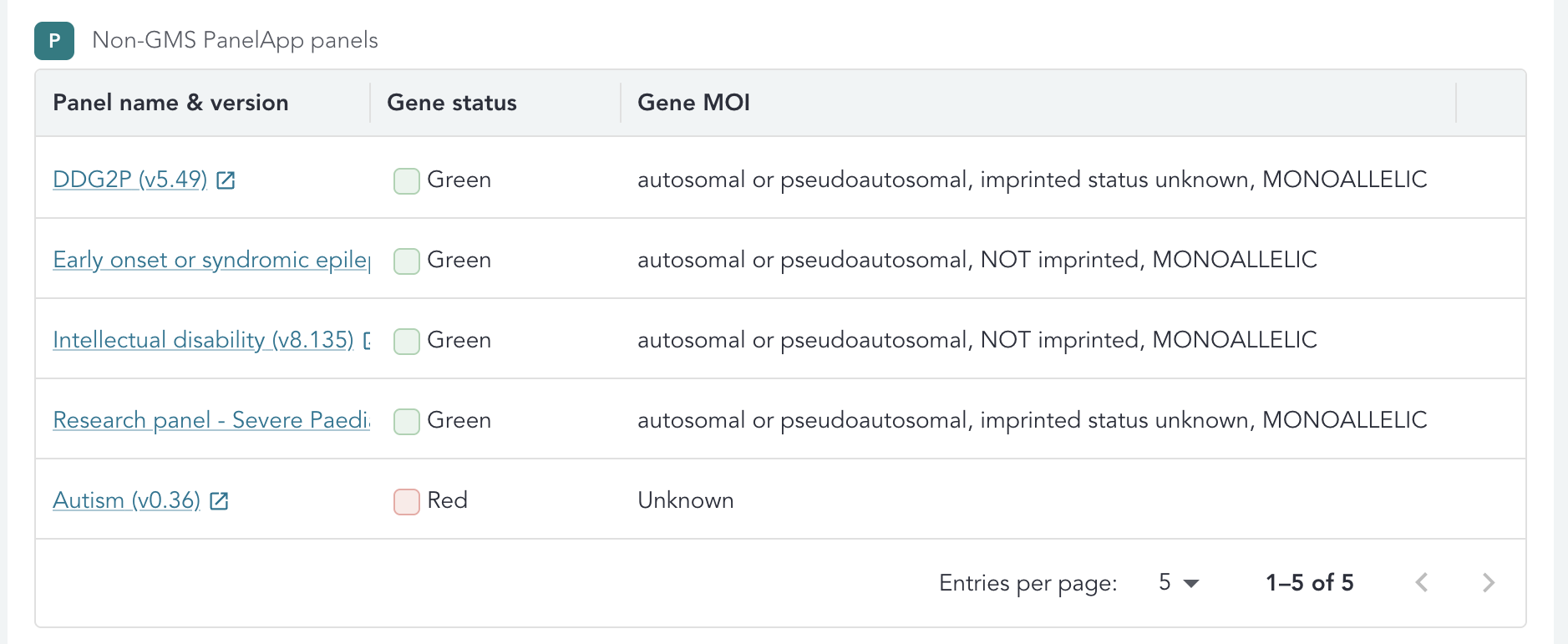Viewport: 1568px width, 644px height.
Task: Open Intellectual disability (v8.135) link
Action: tap(203, 340)
